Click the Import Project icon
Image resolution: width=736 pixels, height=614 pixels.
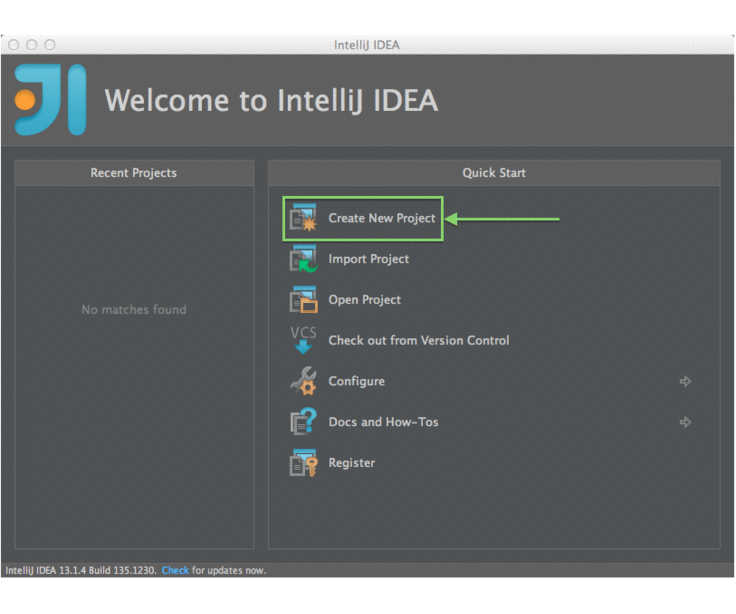(303, 259)
